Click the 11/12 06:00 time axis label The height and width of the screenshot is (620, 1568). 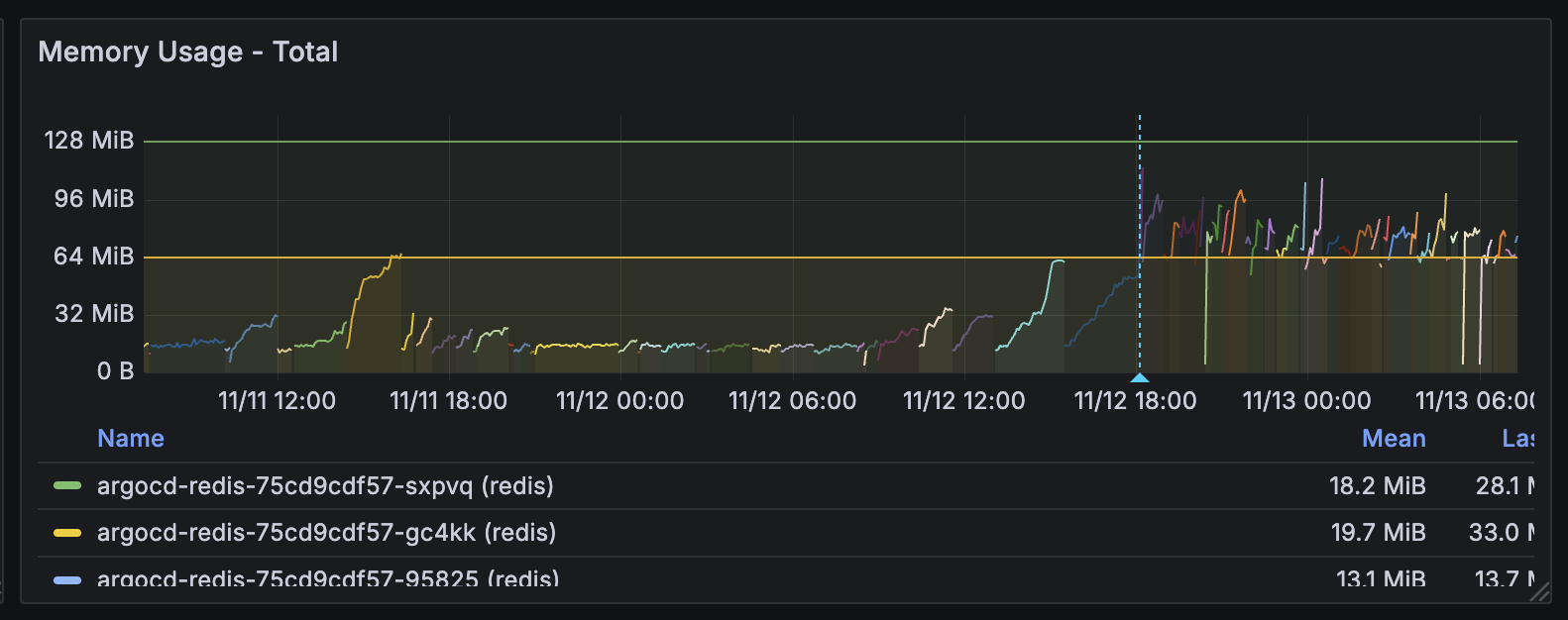792,400
